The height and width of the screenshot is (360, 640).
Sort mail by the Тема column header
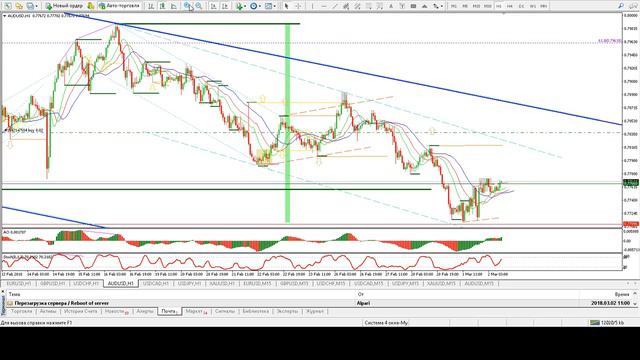(x=14, y=294)
